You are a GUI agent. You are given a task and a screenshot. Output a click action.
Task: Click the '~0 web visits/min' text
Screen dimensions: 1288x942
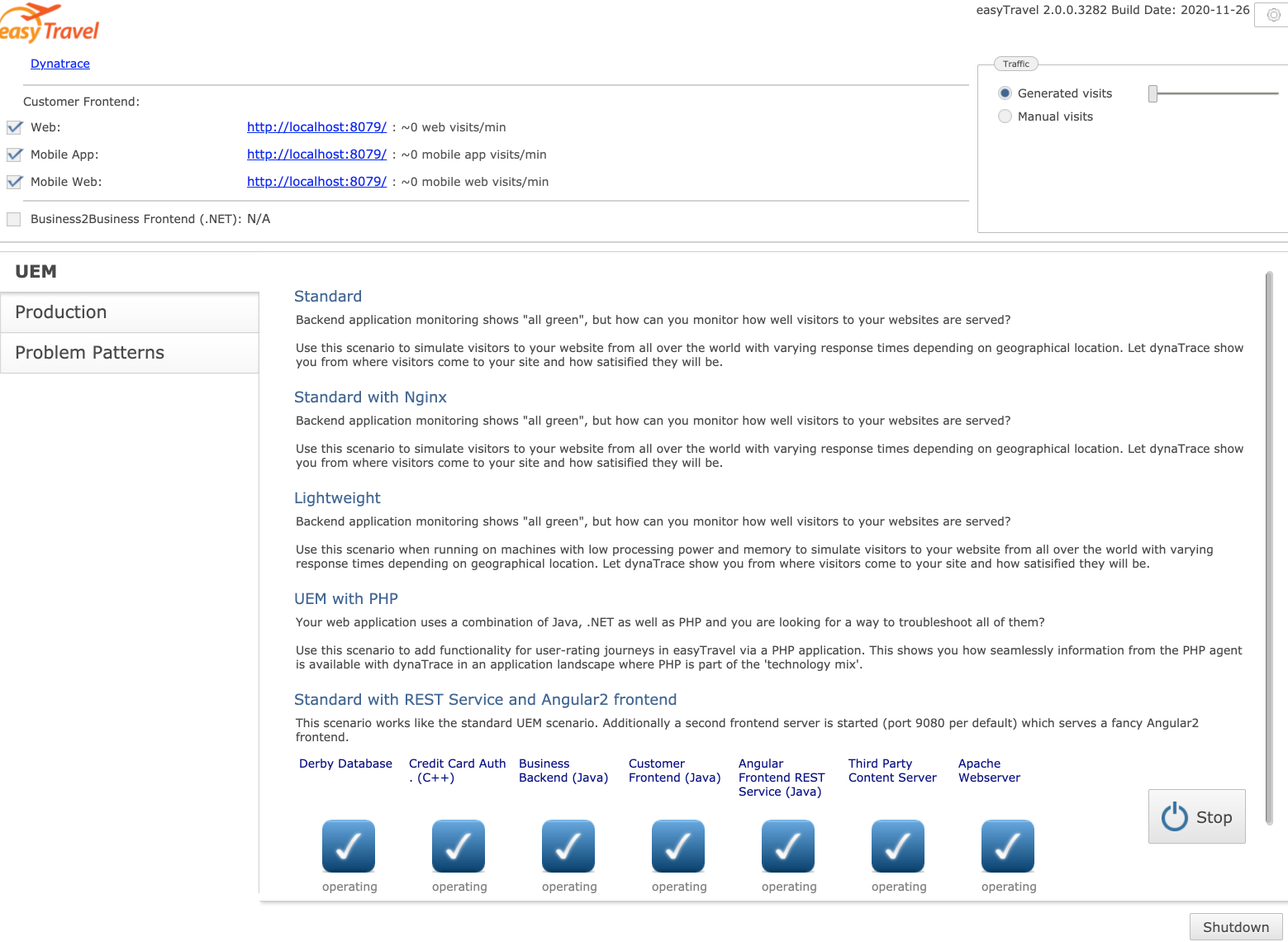pos(454,127)
